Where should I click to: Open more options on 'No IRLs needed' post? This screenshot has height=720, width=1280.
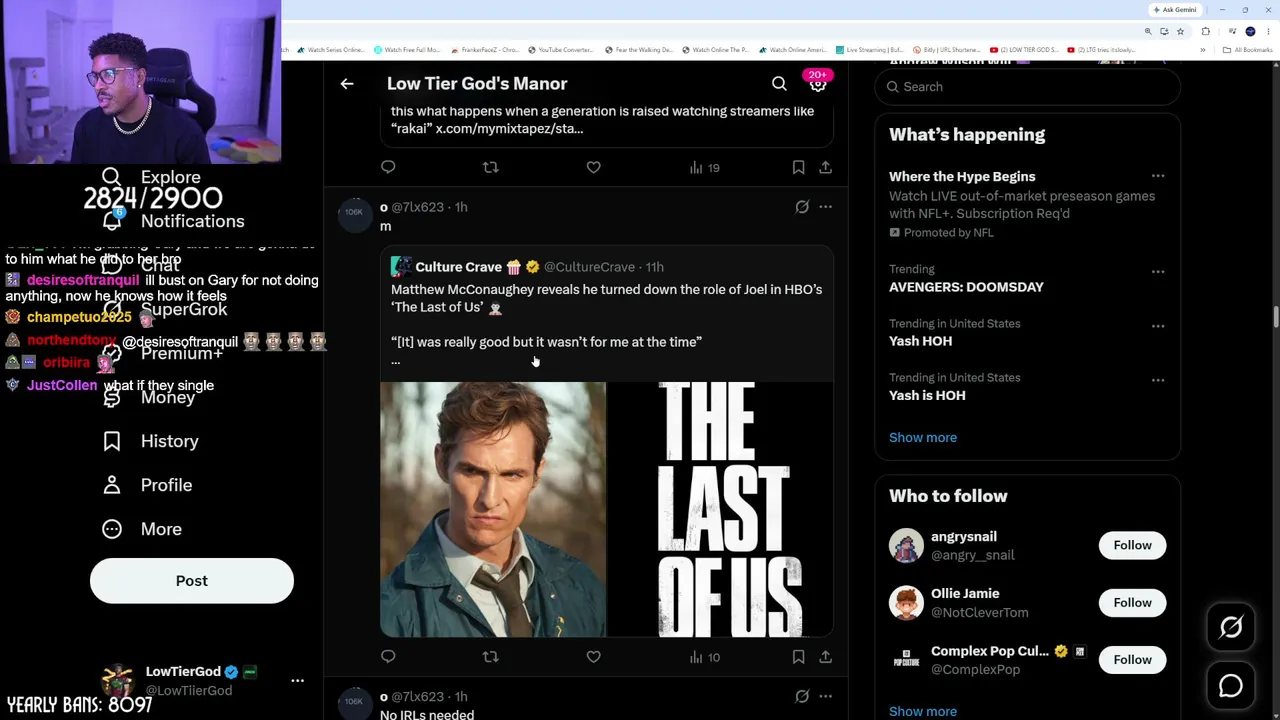pyautogui.click(x=825, y=696)
